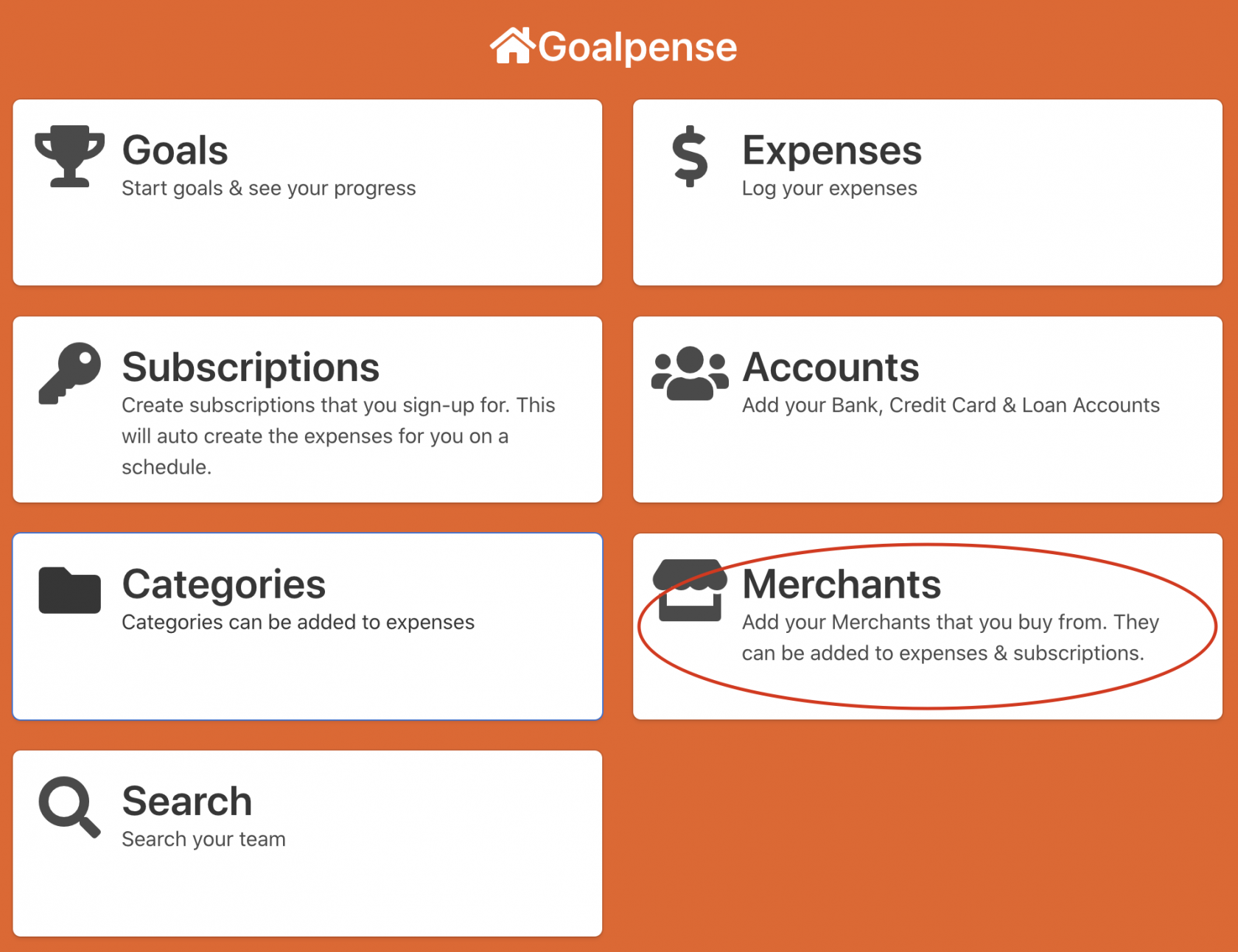Open the Goals heading link
Image resolution: width=1238 pixels, height=952 pixels.
pyautogui.click(x=175, y=150)
